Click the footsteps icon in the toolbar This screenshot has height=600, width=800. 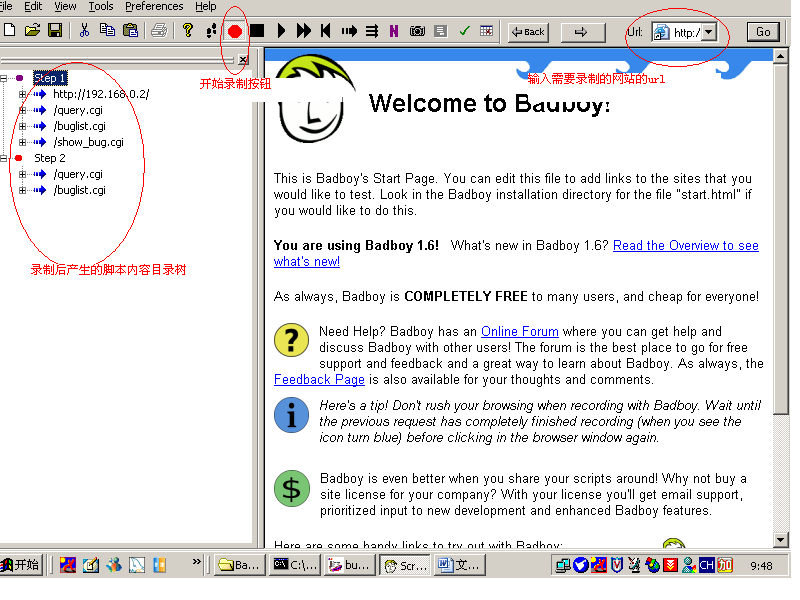(211, 31)
